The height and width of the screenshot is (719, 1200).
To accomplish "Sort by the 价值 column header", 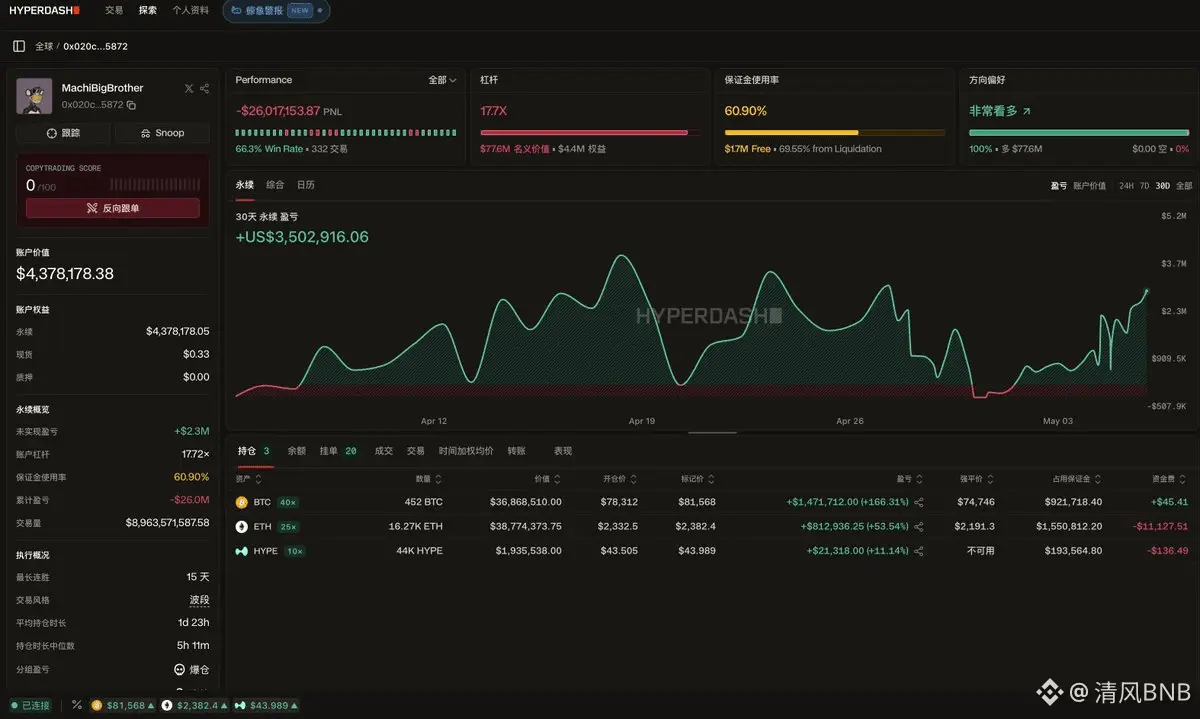I will pos(547,479).
